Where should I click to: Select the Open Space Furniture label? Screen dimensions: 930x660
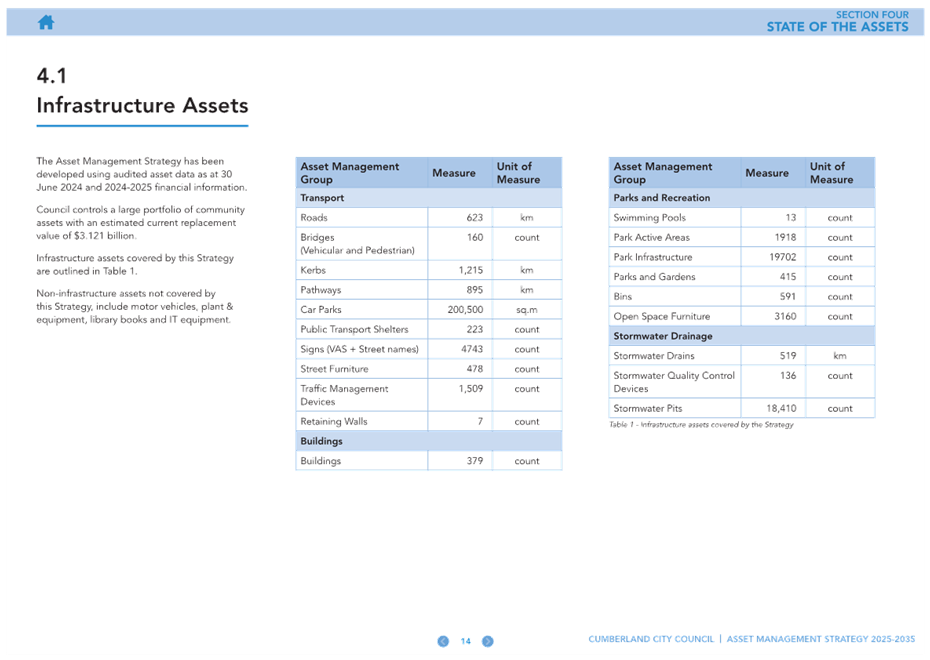point(661,317)
